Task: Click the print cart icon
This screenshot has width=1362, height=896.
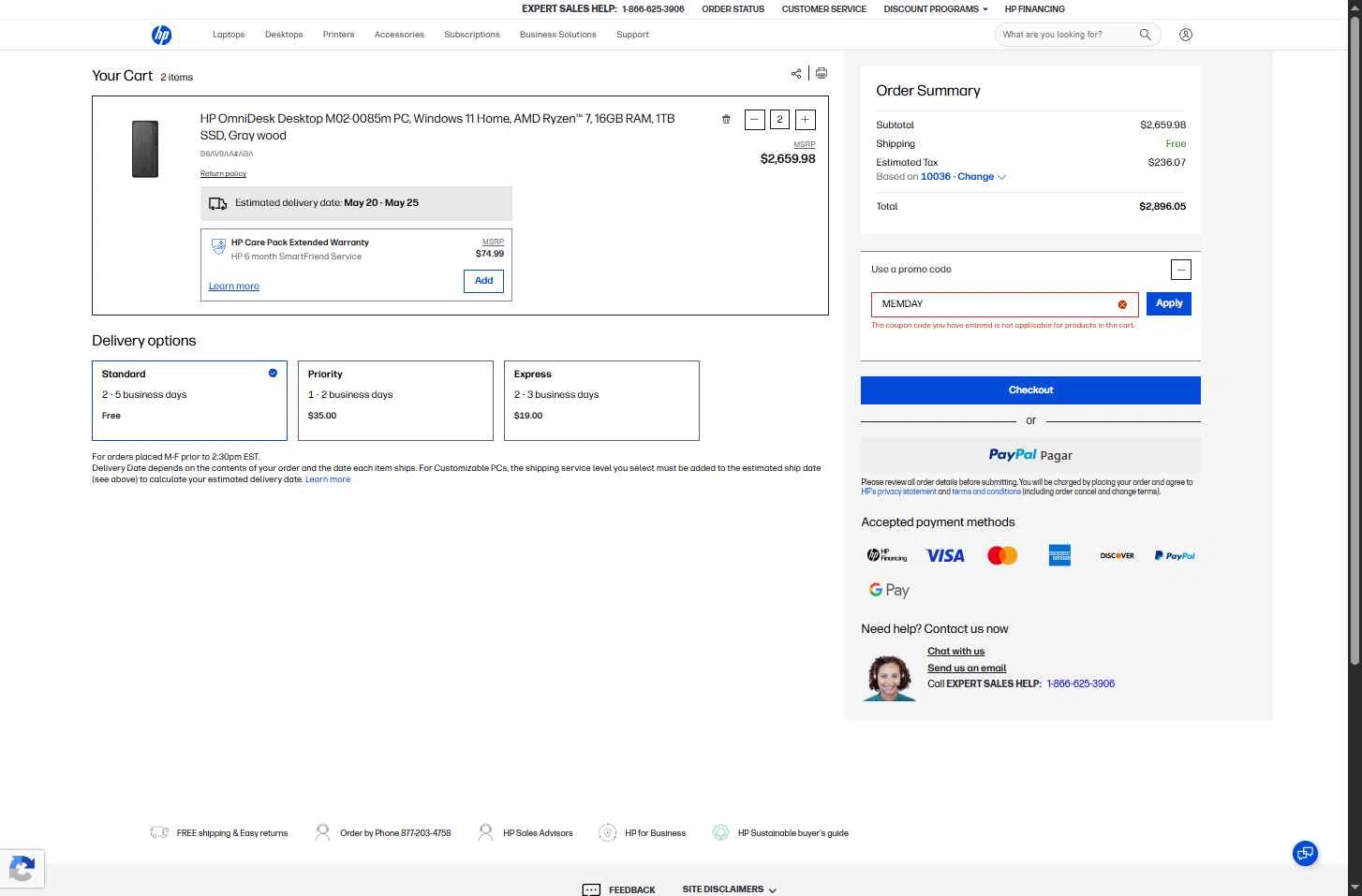Action: coord(822,73)
